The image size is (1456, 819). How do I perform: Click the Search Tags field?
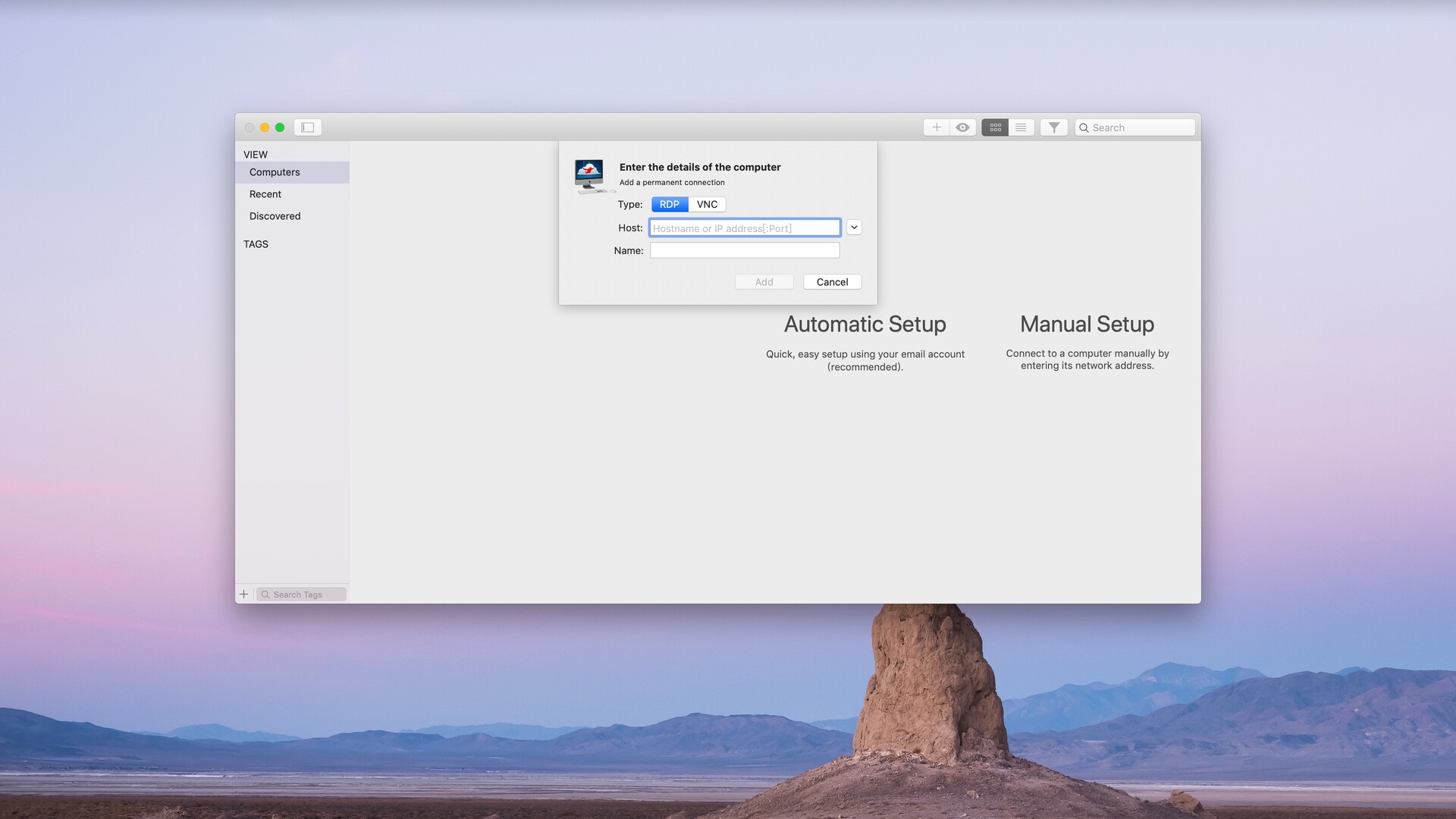coord(301,594)
